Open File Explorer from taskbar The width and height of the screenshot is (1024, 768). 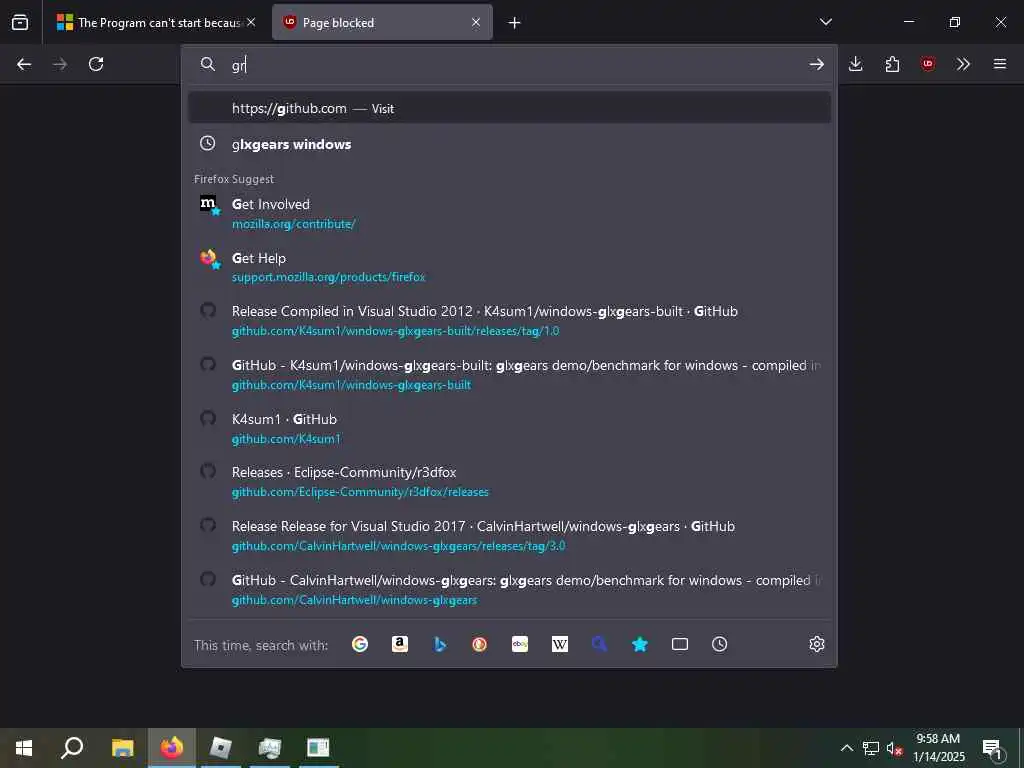(122, 748)
